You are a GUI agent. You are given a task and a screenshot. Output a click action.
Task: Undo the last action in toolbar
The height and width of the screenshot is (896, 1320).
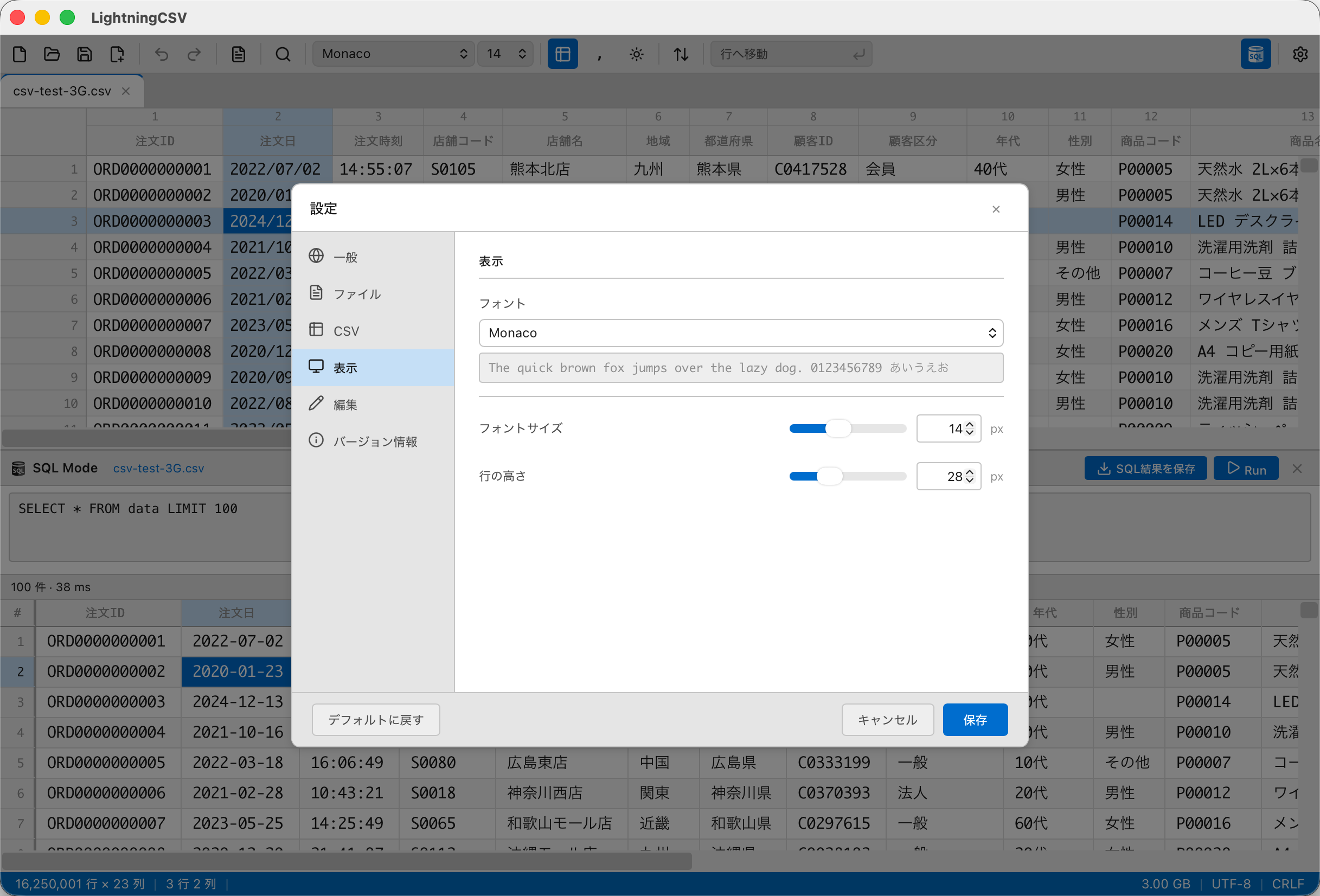pyautogui.click(x=162, y=54)
